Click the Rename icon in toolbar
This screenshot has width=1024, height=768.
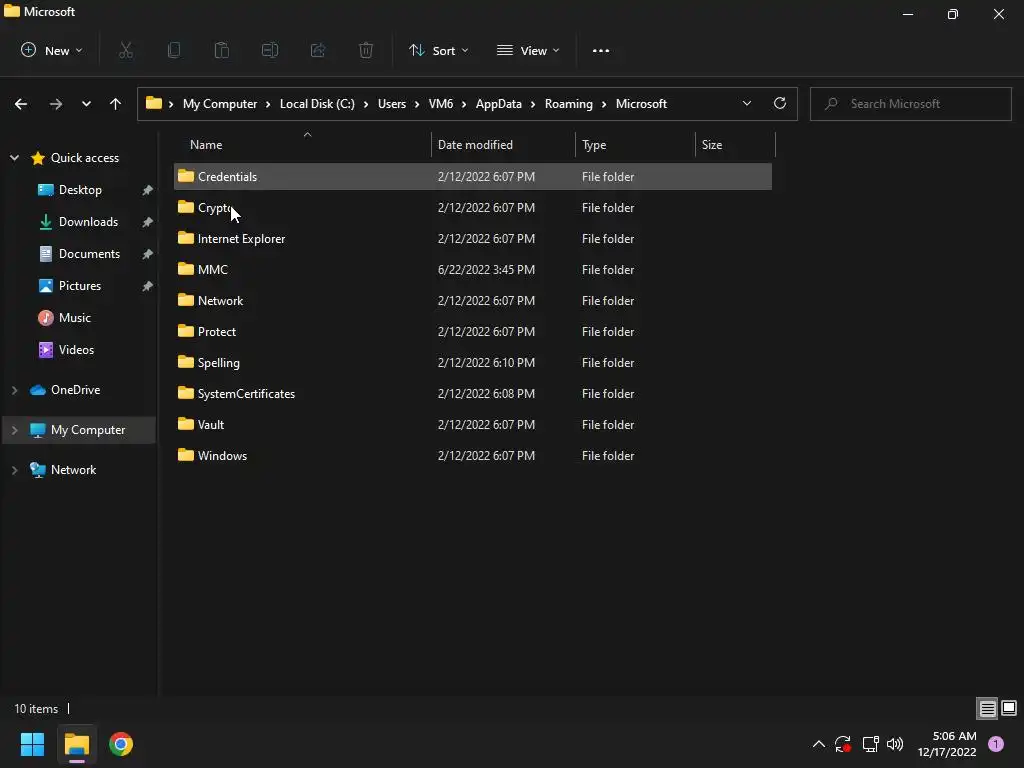[x=270, y=50]
